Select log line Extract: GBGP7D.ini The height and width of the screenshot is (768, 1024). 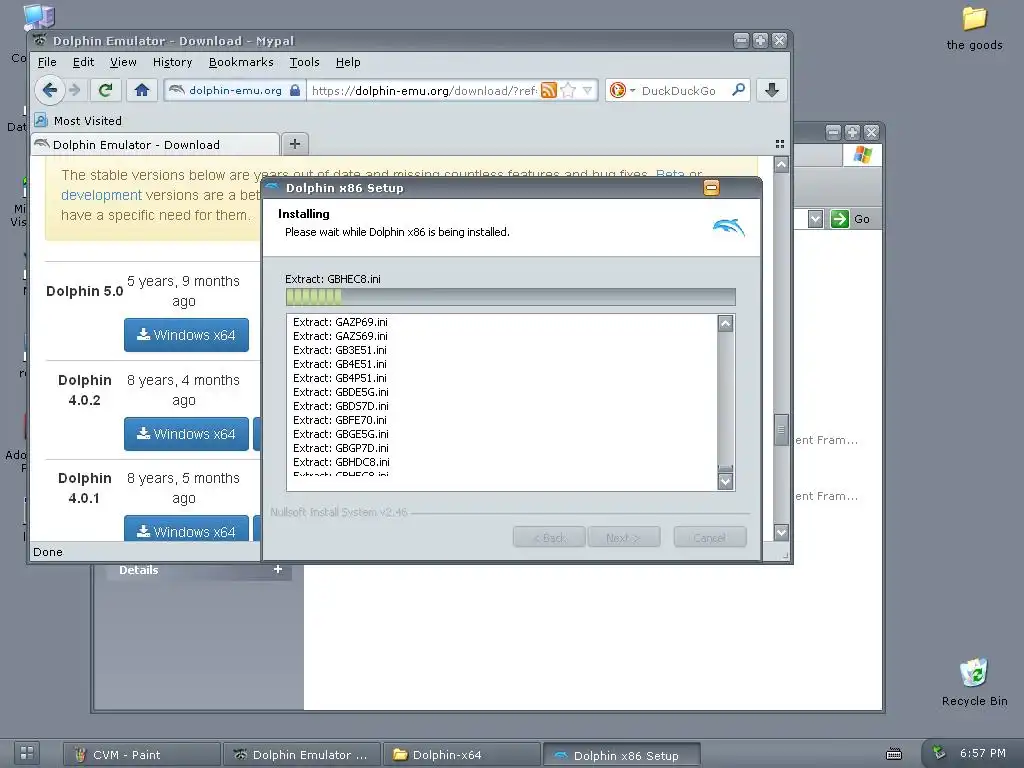(341, 448)
